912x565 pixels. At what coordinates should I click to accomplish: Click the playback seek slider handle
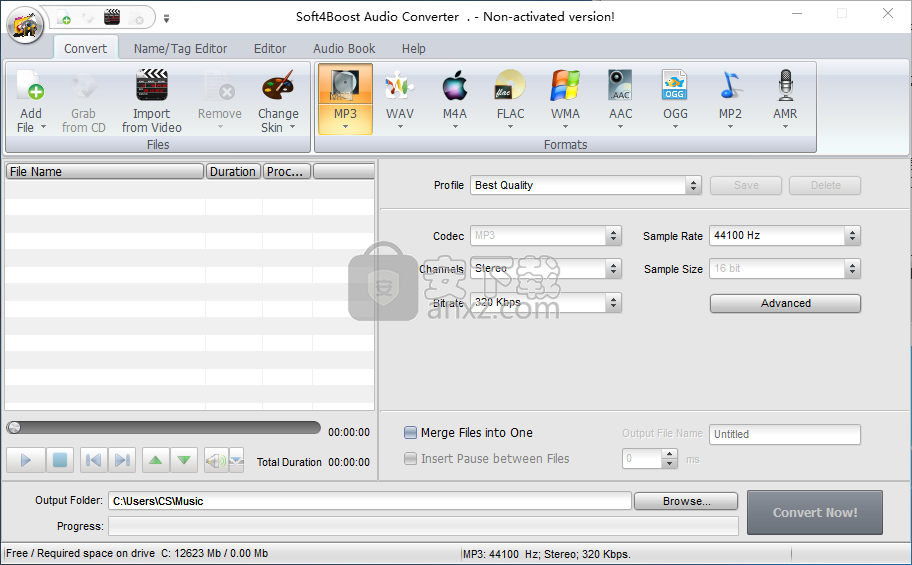[x=15, y=428]
